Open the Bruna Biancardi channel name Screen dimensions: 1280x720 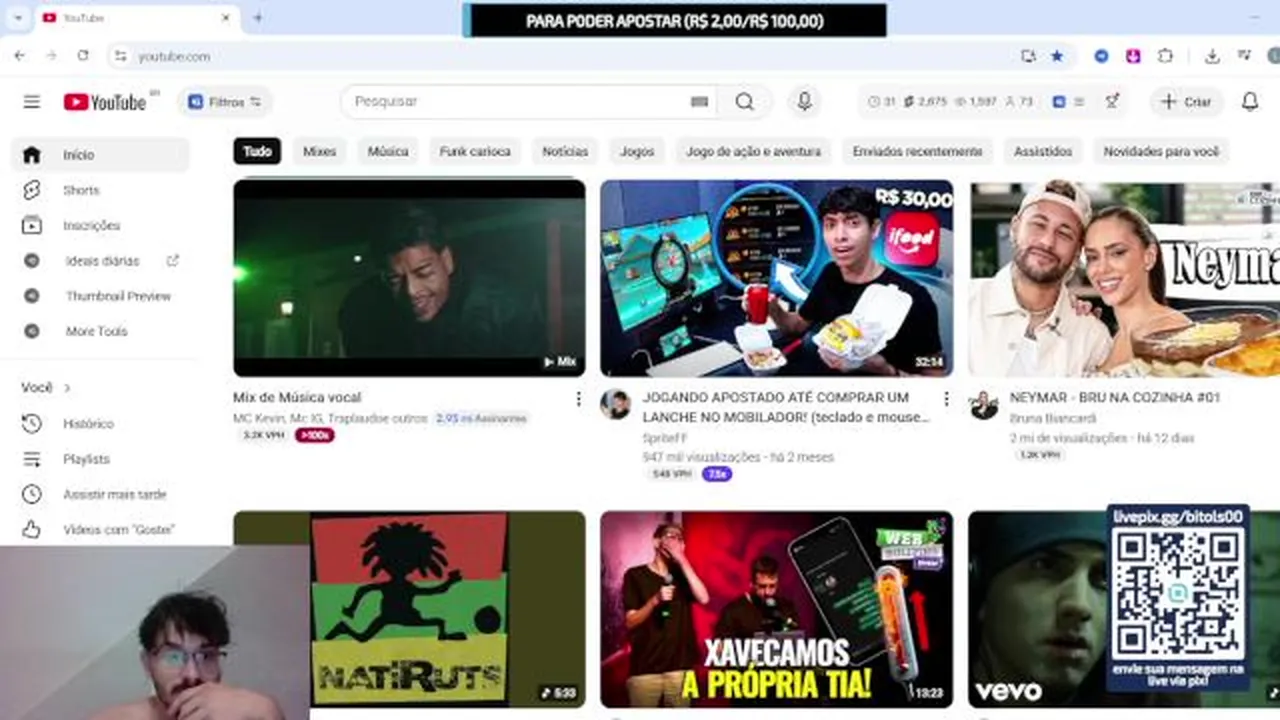[1053, 418]
